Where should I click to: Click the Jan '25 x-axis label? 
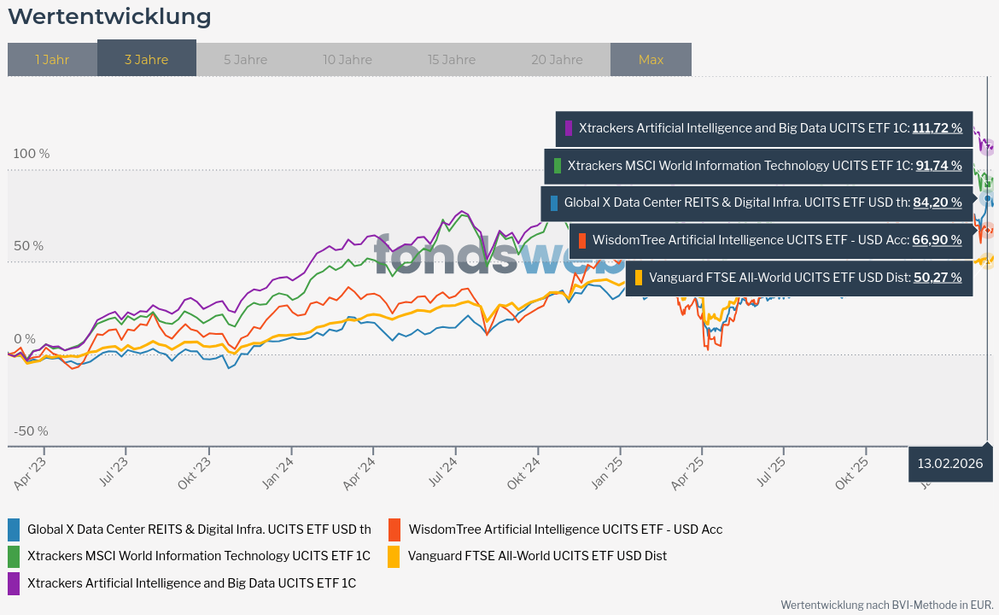tap(608, 473)
